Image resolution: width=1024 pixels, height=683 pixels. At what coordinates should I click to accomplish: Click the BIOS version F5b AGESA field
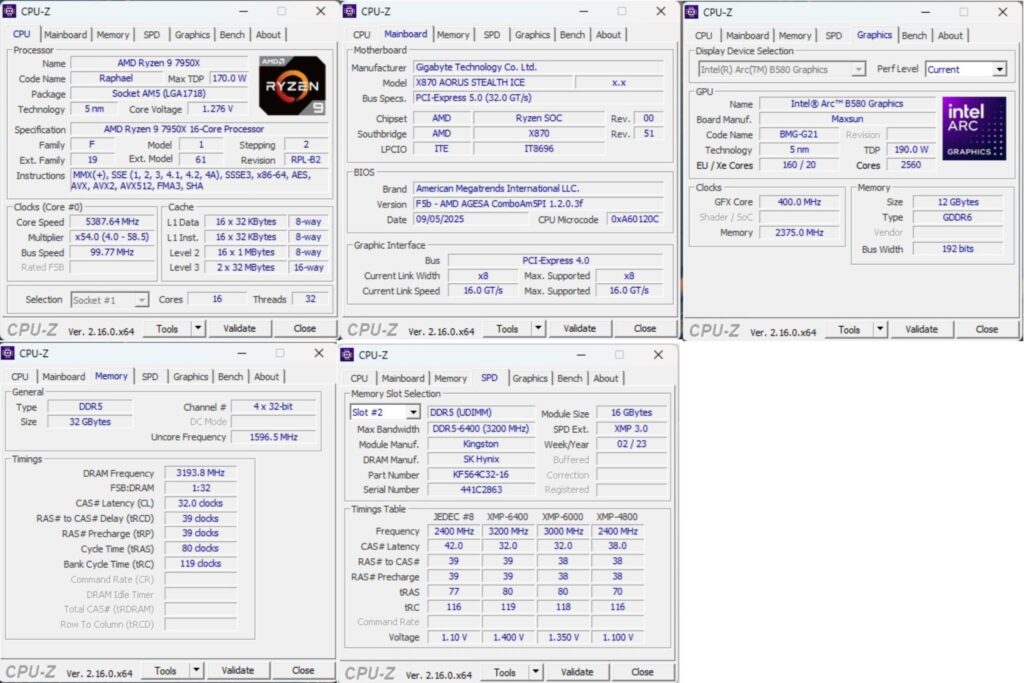click(x=539, y=204)
